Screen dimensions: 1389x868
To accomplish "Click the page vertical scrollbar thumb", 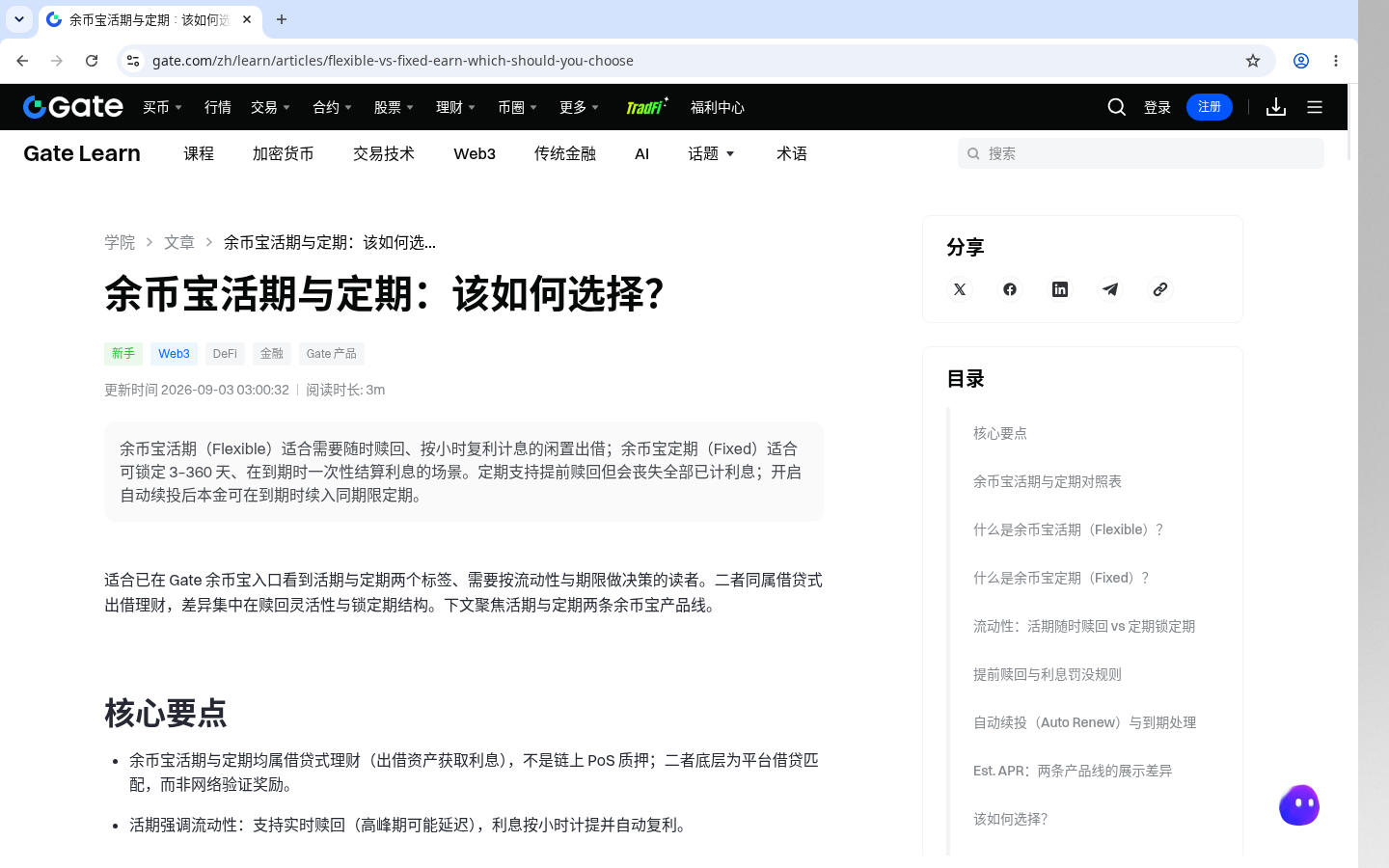I will point(1350,122).
